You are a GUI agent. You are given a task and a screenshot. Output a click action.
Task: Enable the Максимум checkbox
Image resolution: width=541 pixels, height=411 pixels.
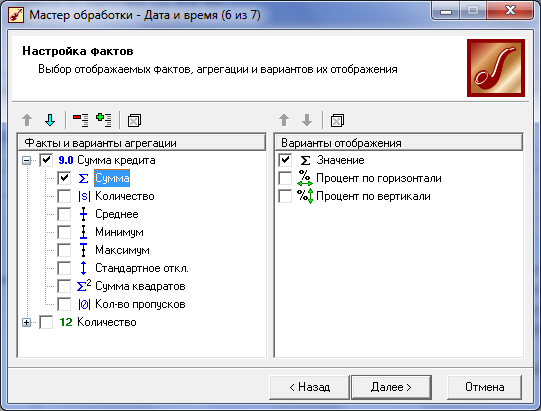[x=64, y=250]
